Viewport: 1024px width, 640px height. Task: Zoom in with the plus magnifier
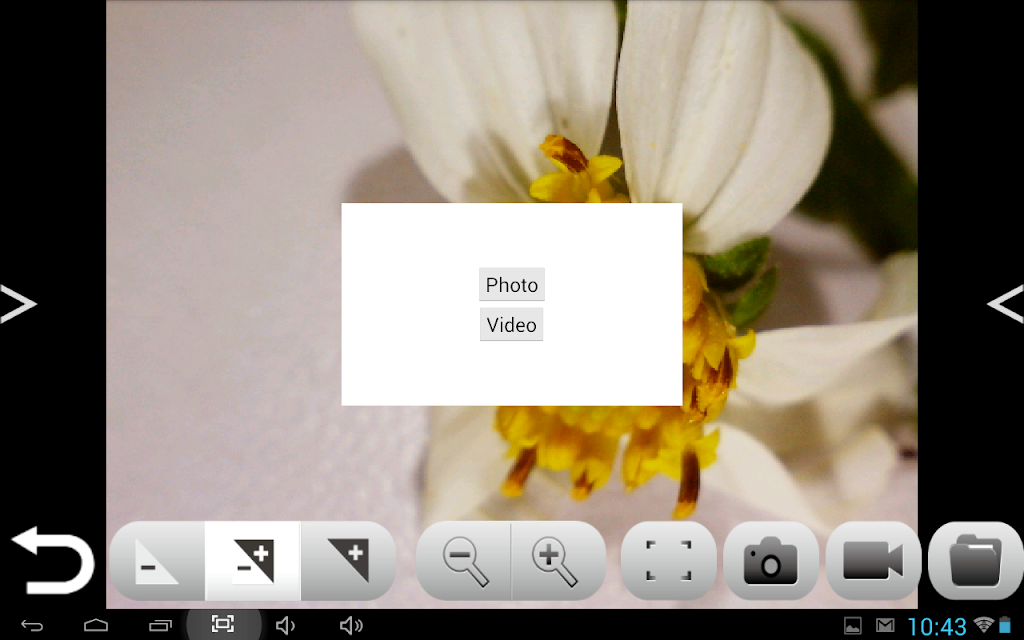coord(558,561)
